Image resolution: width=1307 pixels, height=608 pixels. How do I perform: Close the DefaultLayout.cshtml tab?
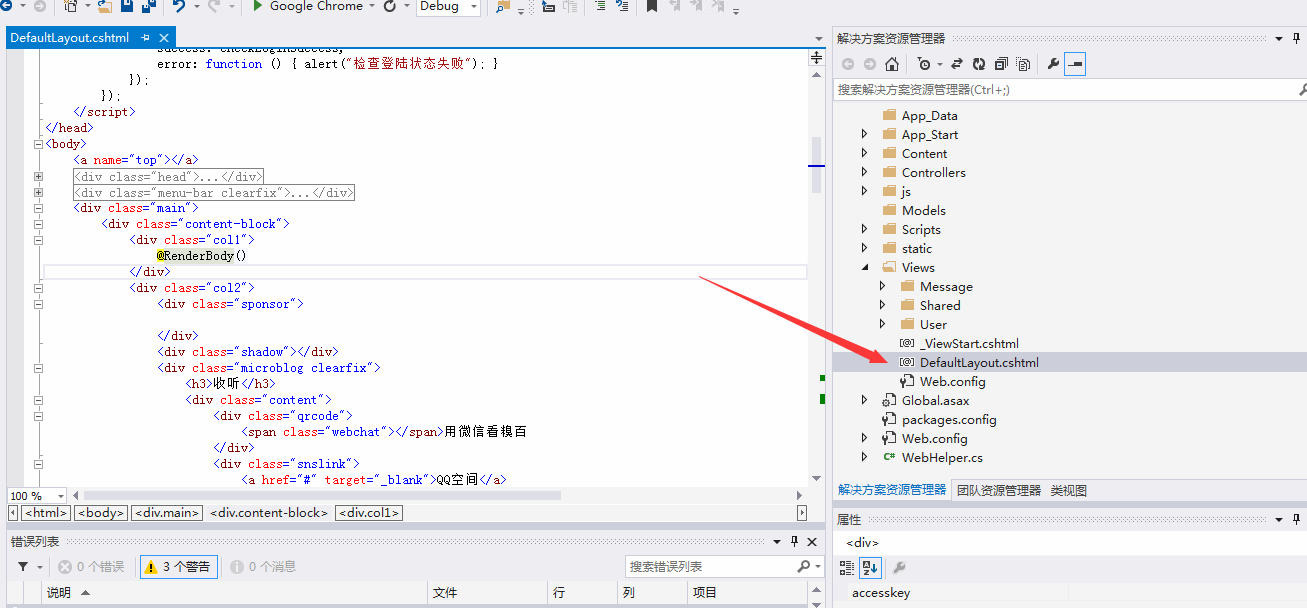point(165,38)
